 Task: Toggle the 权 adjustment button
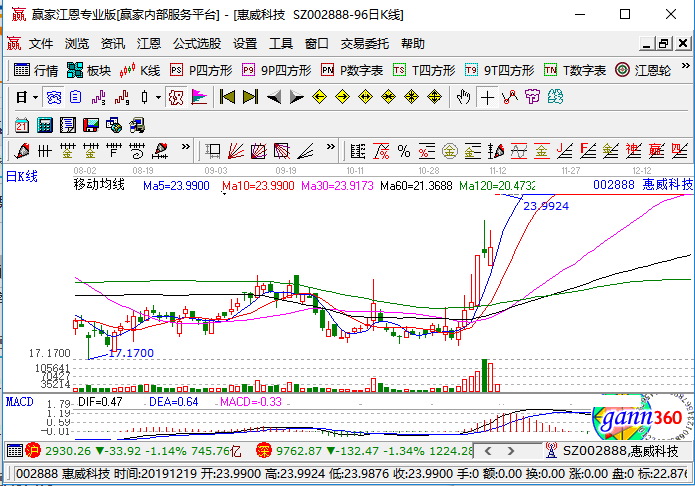click(176, 97)
